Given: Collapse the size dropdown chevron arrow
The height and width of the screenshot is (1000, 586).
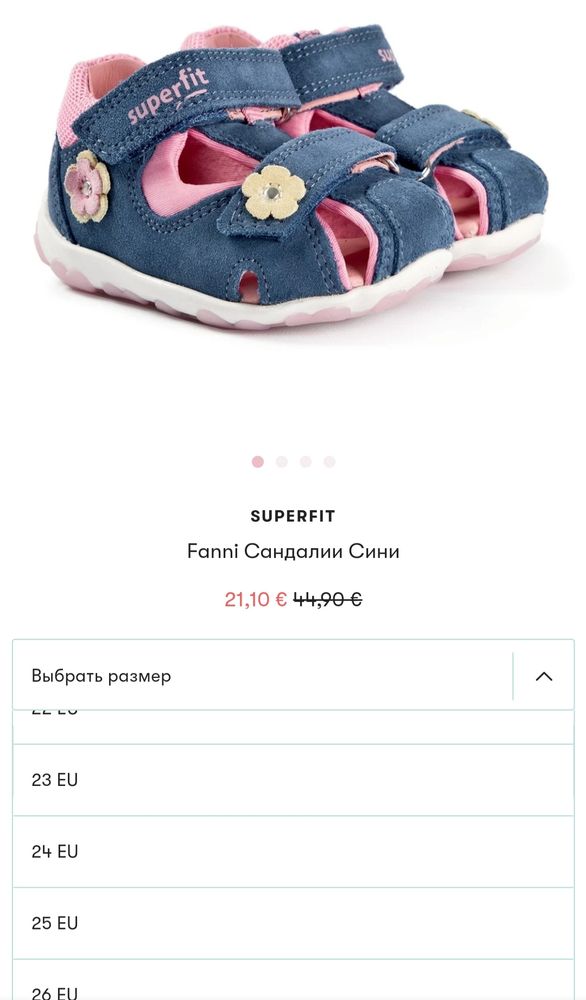Looking at the screenshot, I should [543, 676].
